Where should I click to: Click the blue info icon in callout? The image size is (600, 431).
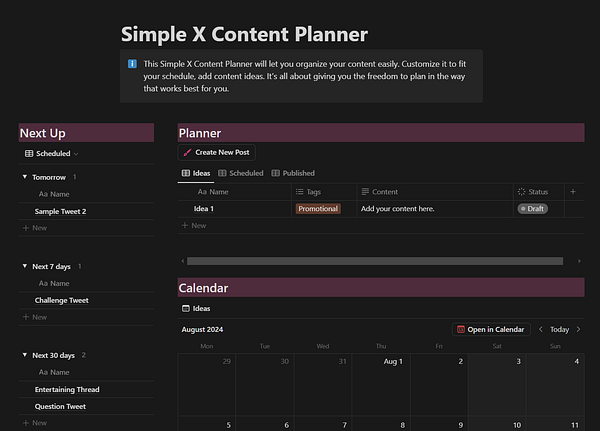tap(133, 64)
